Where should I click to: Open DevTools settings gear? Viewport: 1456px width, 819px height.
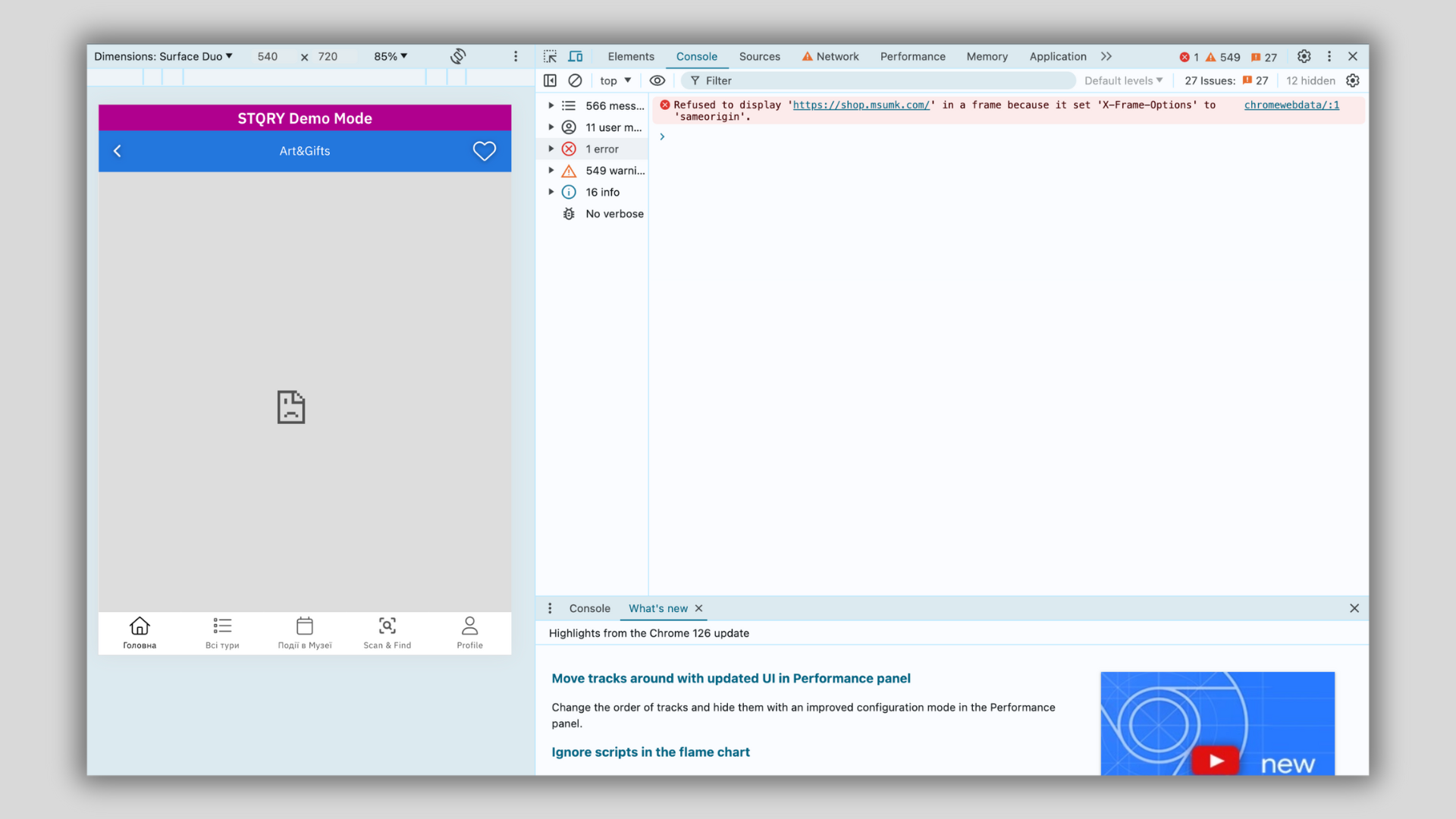coord(1304,56)
